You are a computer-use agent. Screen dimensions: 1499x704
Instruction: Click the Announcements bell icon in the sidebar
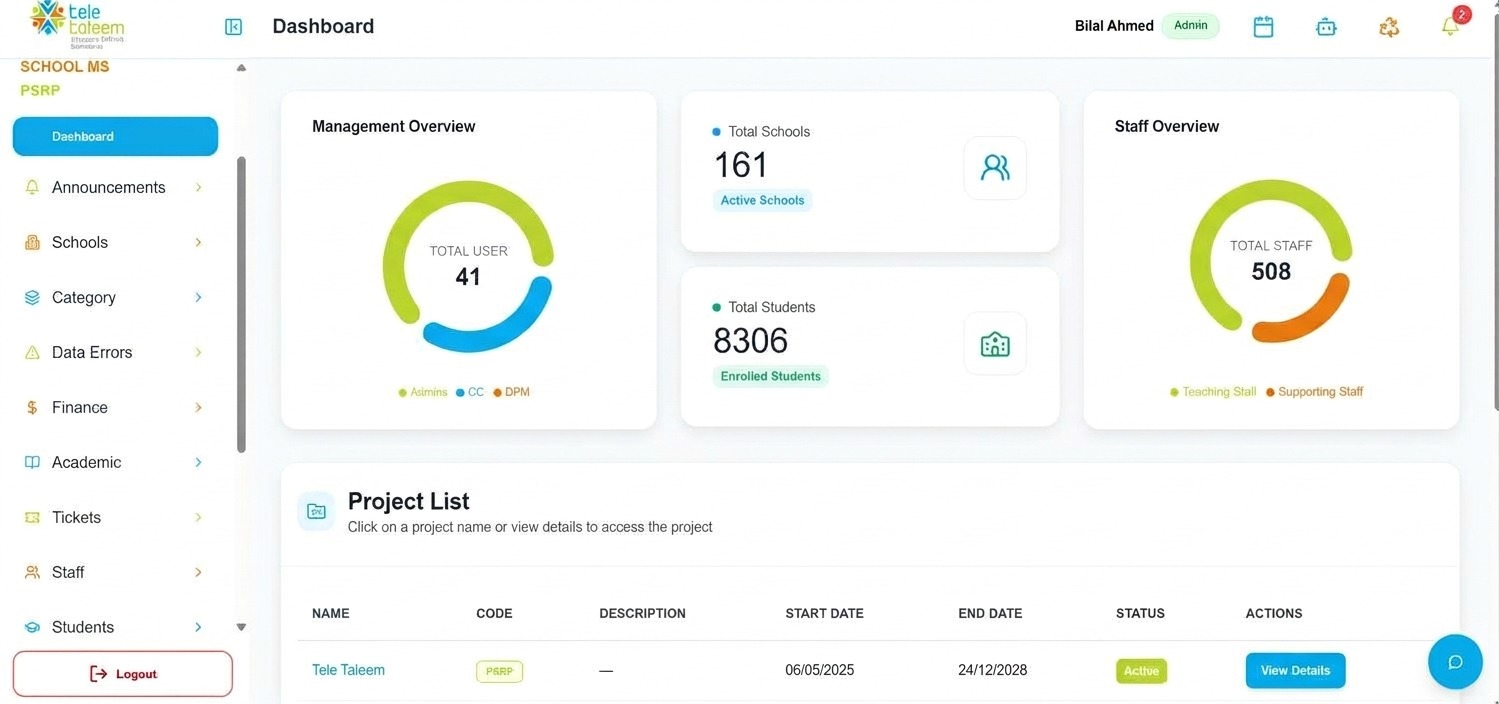point(32,187)
